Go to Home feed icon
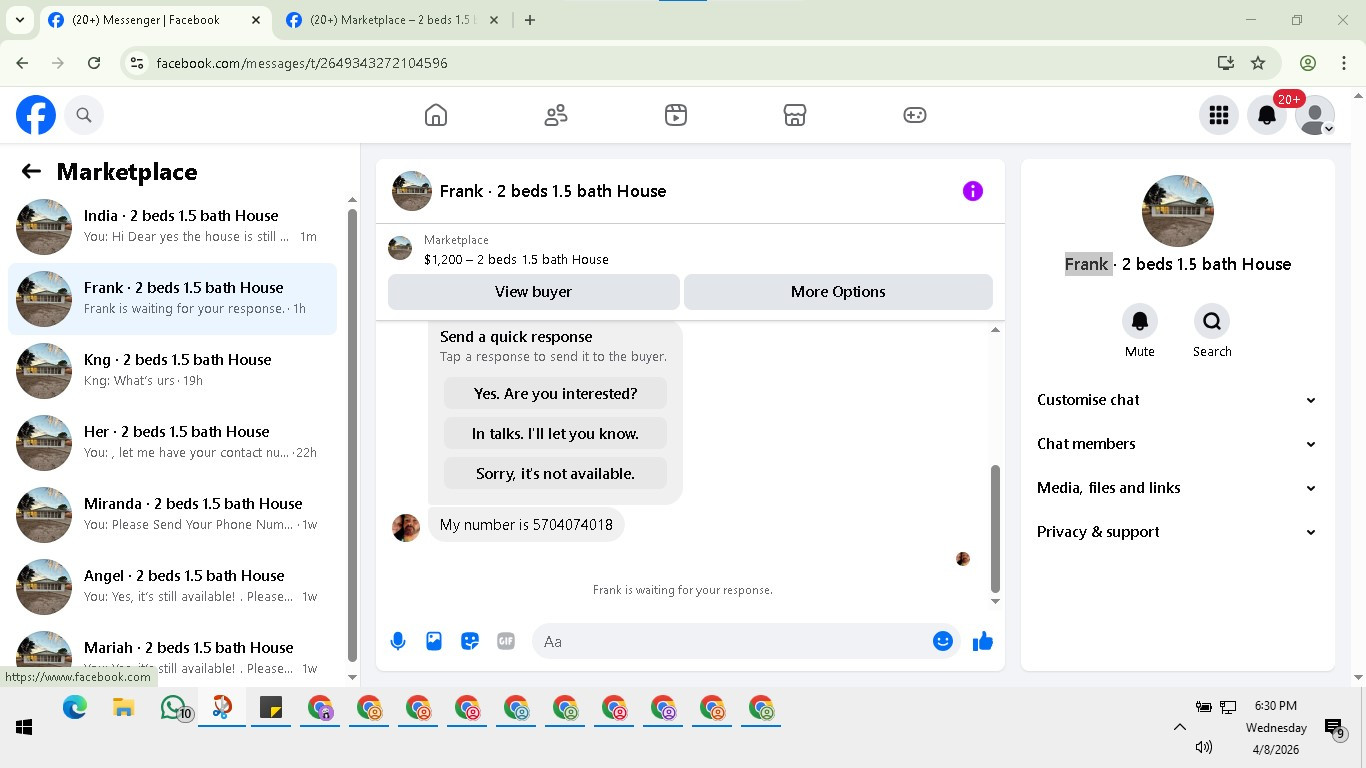Image resolution: width=1366 pixels, height=768 pixels. click(436, 115)
